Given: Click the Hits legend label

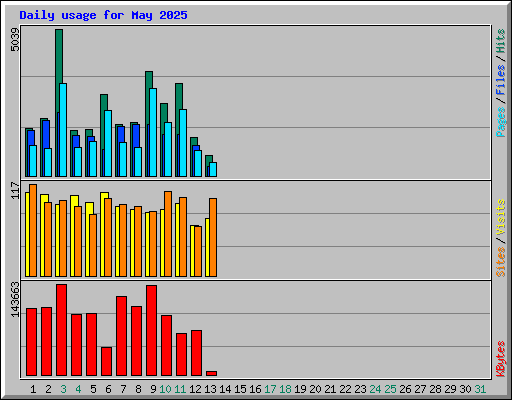Looking at the screenshot, I should (x=500, y=41).
